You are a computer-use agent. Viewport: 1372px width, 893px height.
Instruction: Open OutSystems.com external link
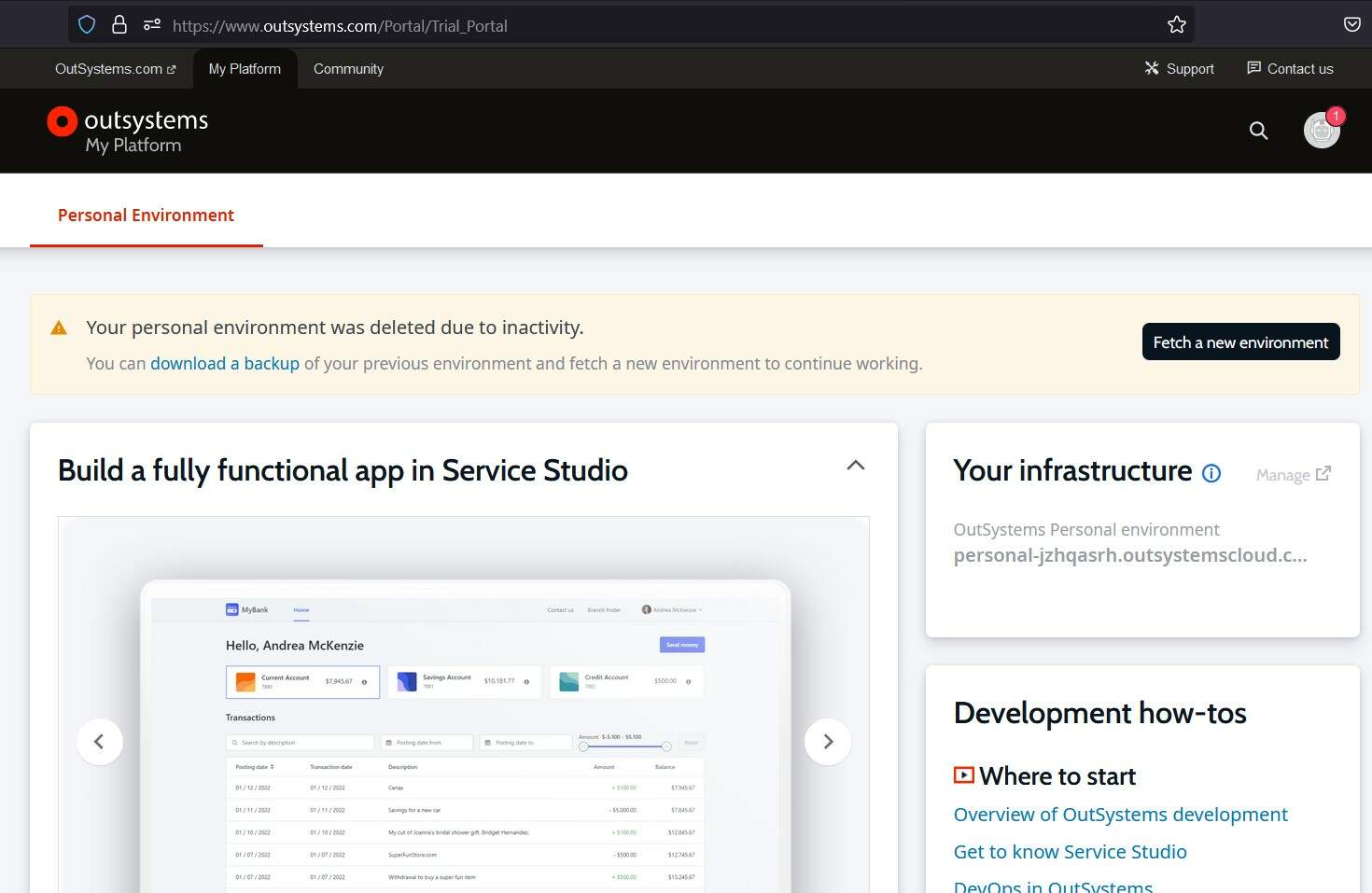tap(115, 69)
